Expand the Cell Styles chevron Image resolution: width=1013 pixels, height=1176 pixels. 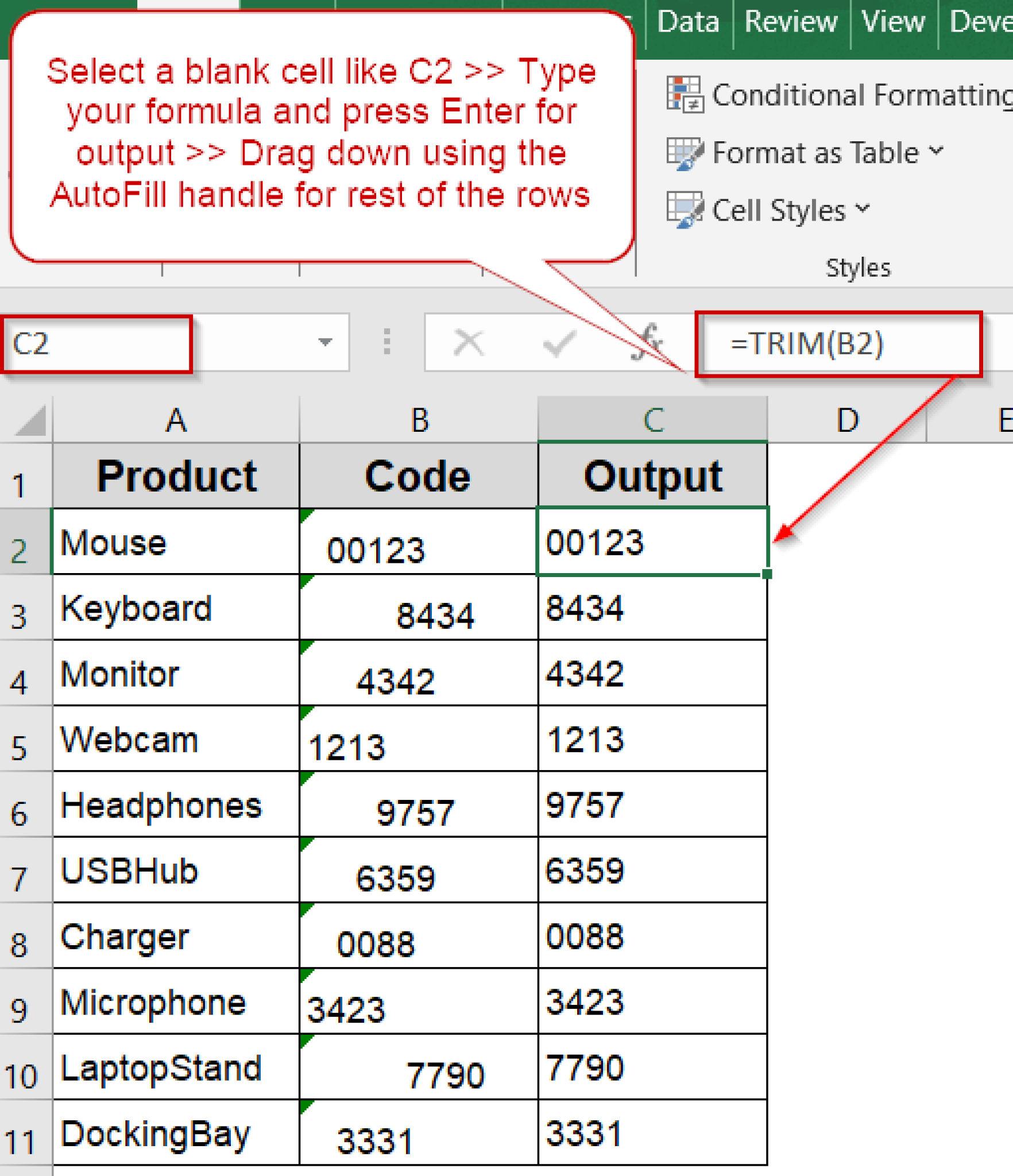coord(861,210)
